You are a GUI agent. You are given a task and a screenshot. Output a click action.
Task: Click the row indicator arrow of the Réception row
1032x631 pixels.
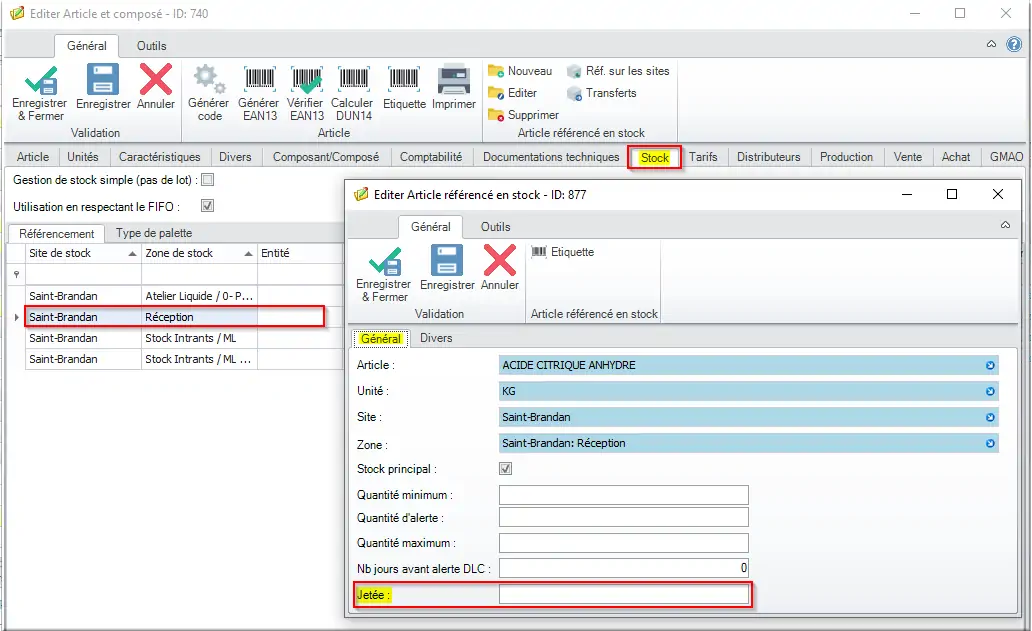coord(16,317)
